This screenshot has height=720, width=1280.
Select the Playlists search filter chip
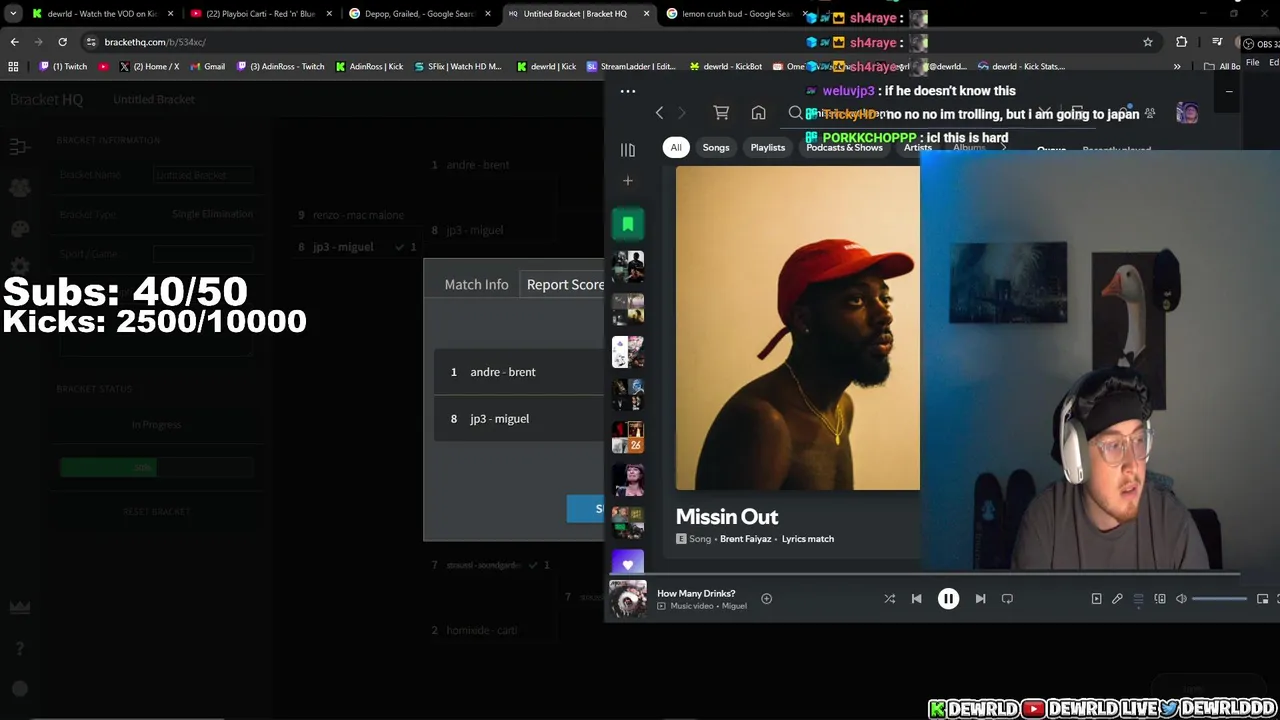[768, 148]
